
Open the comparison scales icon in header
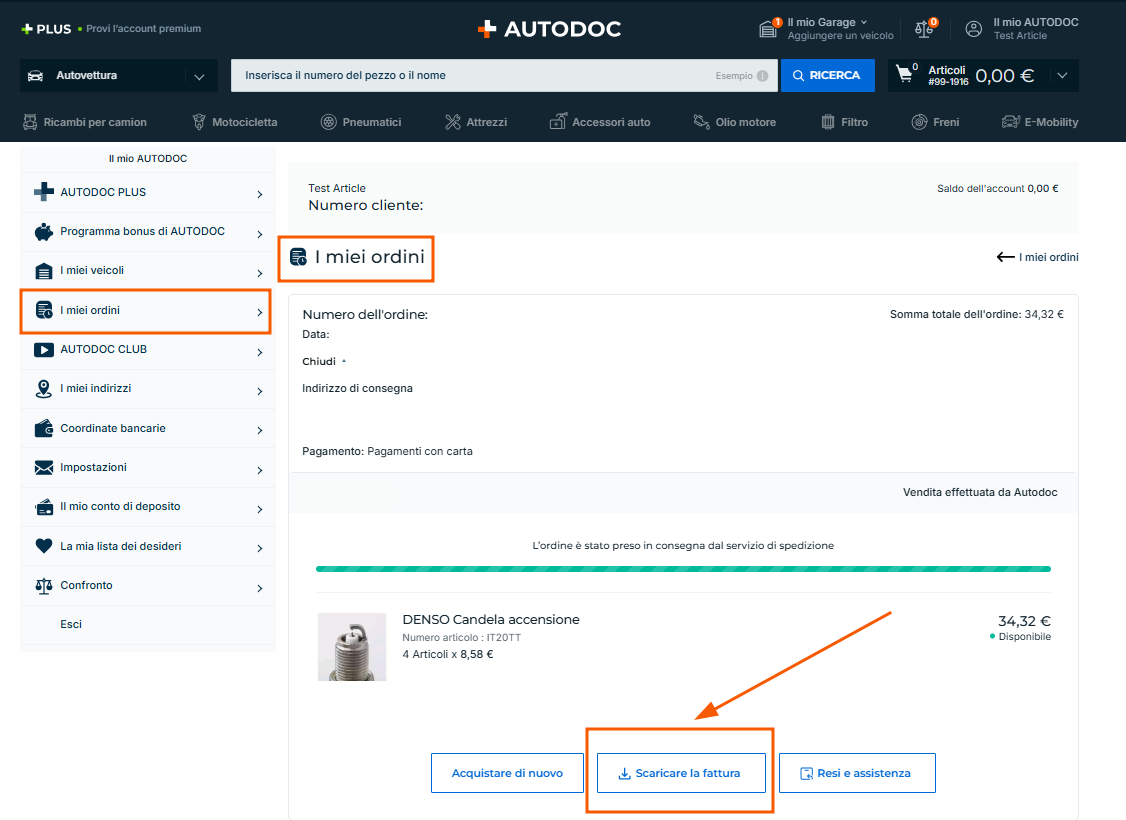click(924, 29)
